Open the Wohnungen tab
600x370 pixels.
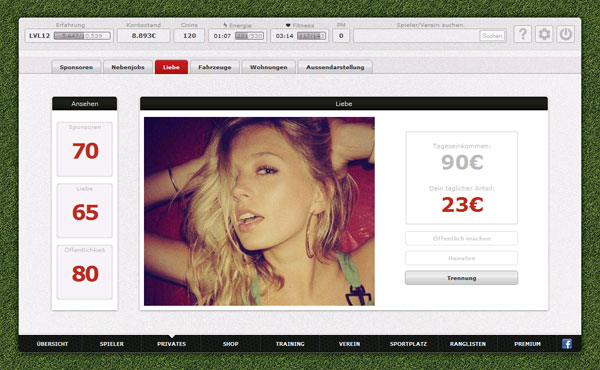pos(269,67)
